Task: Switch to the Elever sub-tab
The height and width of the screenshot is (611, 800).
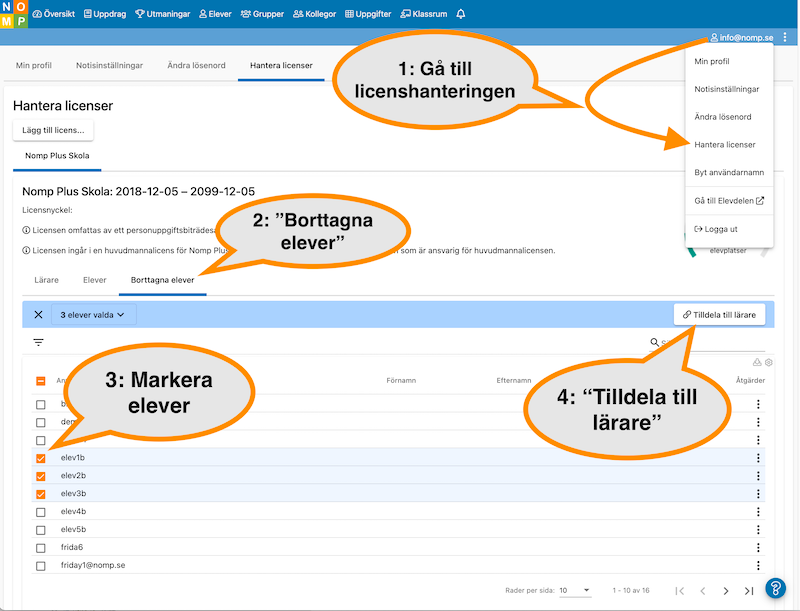Action: coord(94,280)
